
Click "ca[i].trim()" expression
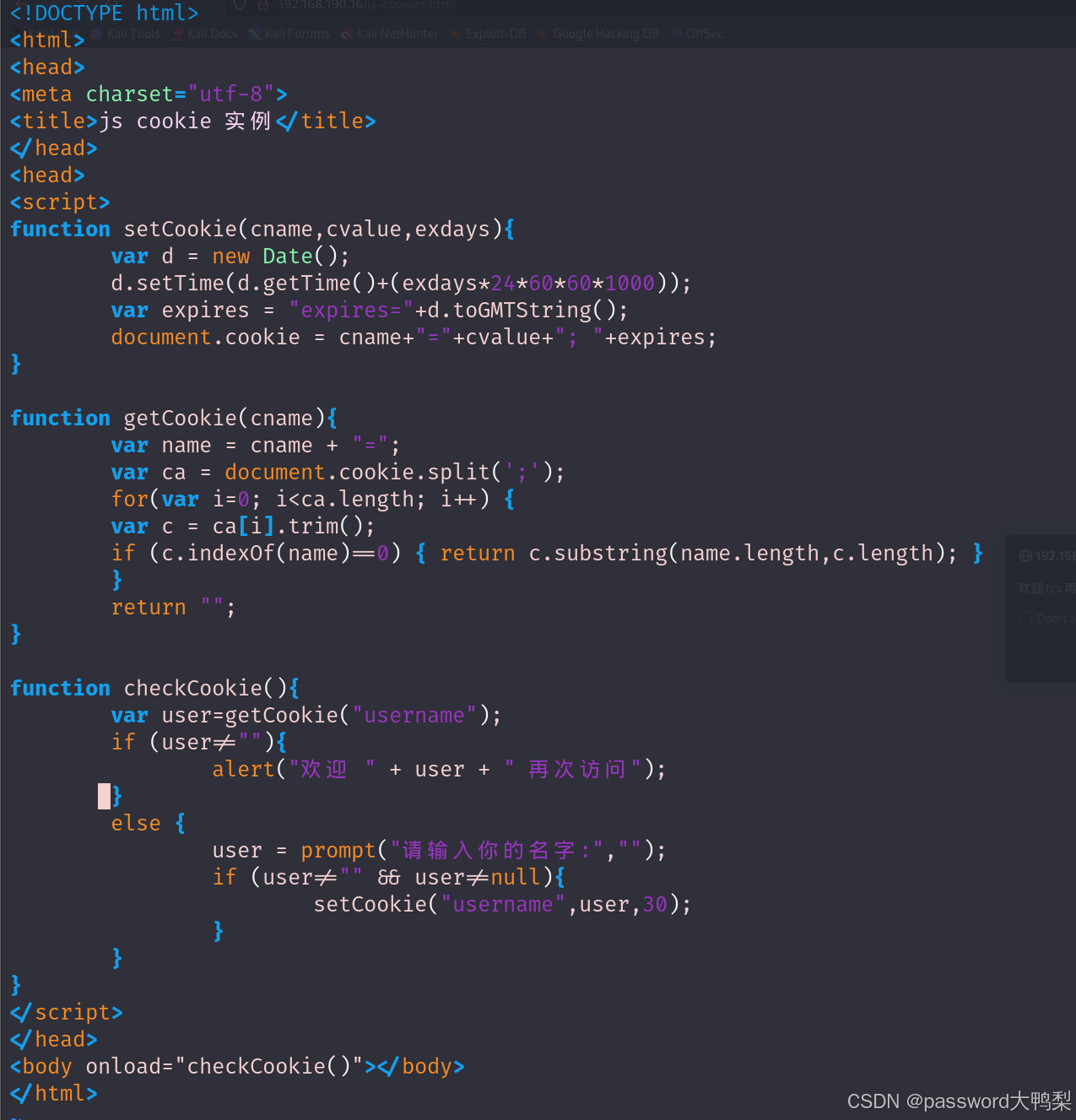(288, 526)
